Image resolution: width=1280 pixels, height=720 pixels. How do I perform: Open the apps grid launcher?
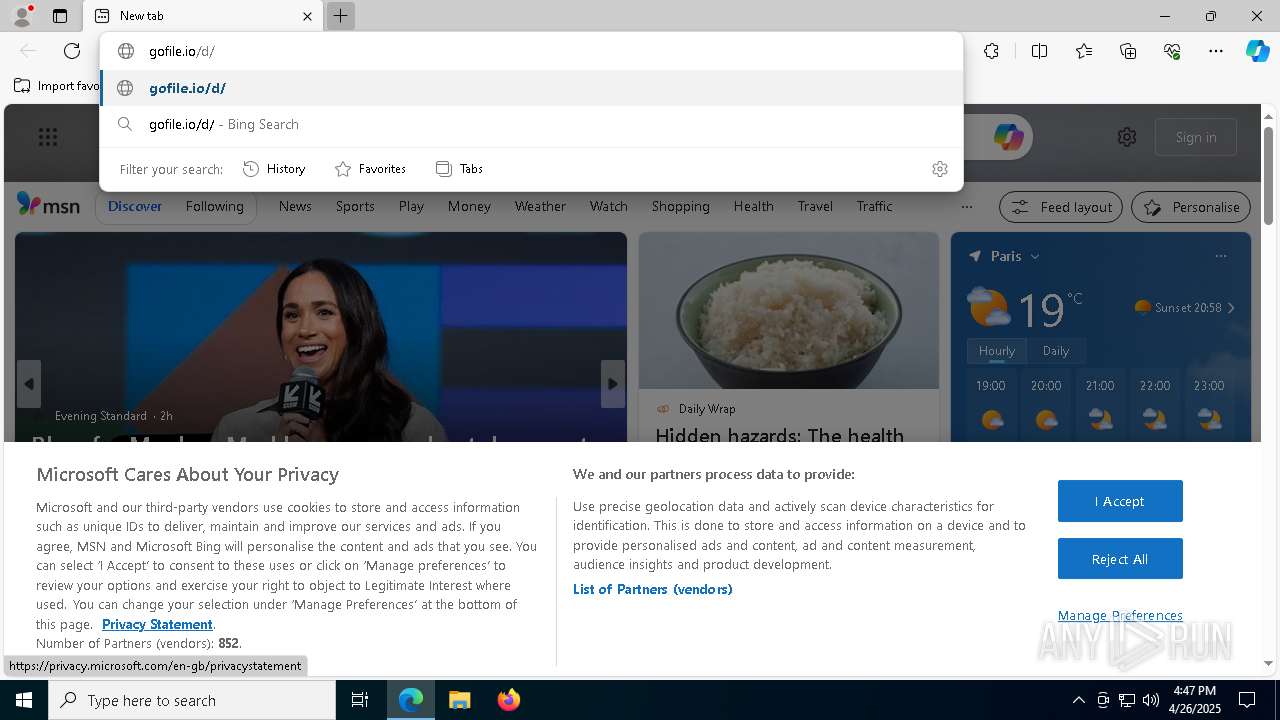pyautogui.click(x=48, y=137)
